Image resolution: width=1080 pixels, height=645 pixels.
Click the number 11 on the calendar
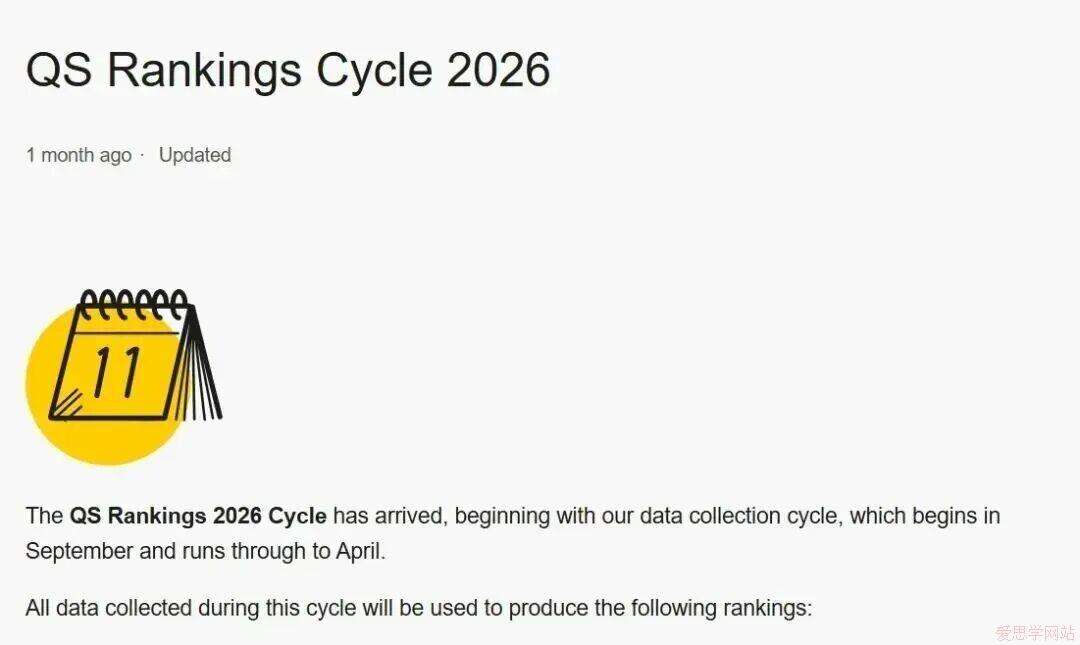[117, 370]
